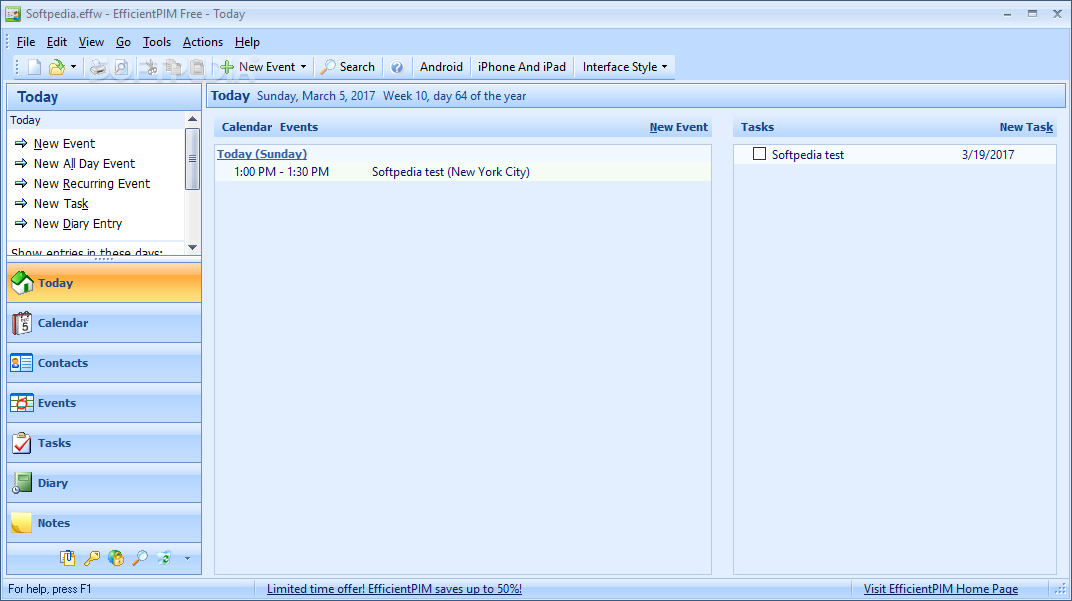Viewport: 1072px width, 601px height.
Task: Click the Copy toolbar icon
Action: click(174, 67)
